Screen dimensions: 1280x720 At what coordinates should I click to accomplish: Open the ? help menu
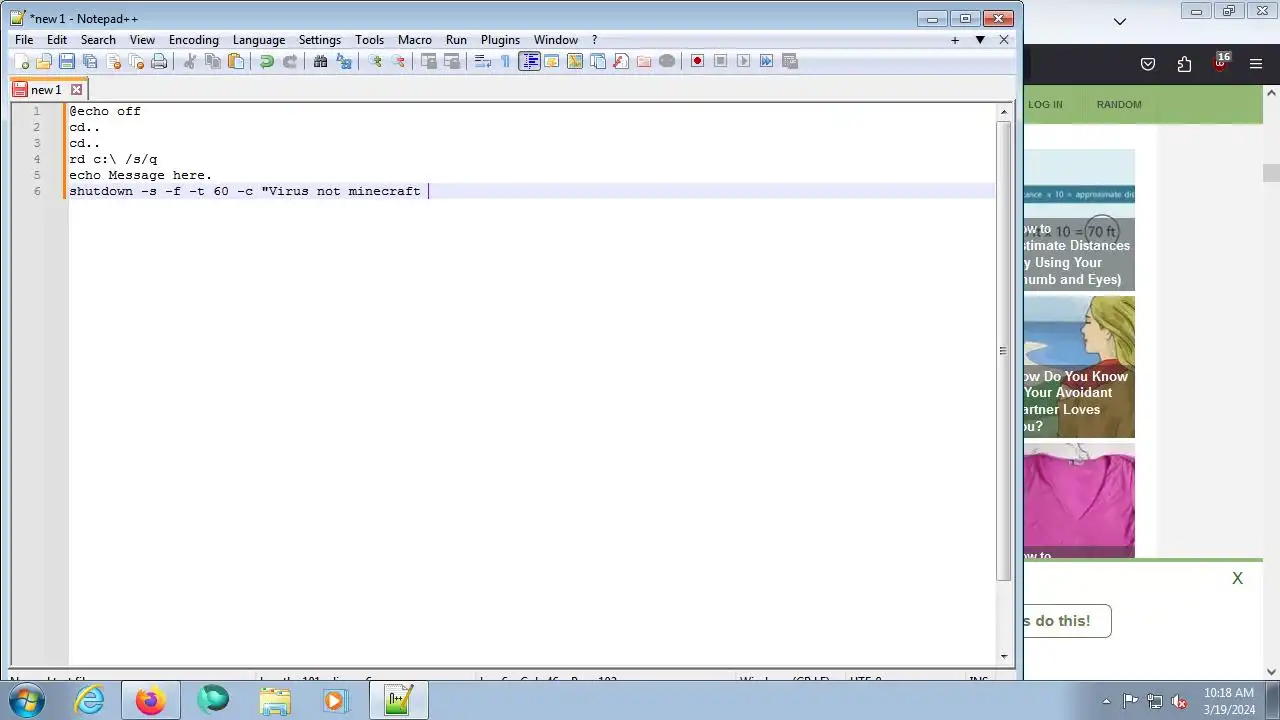594,40
